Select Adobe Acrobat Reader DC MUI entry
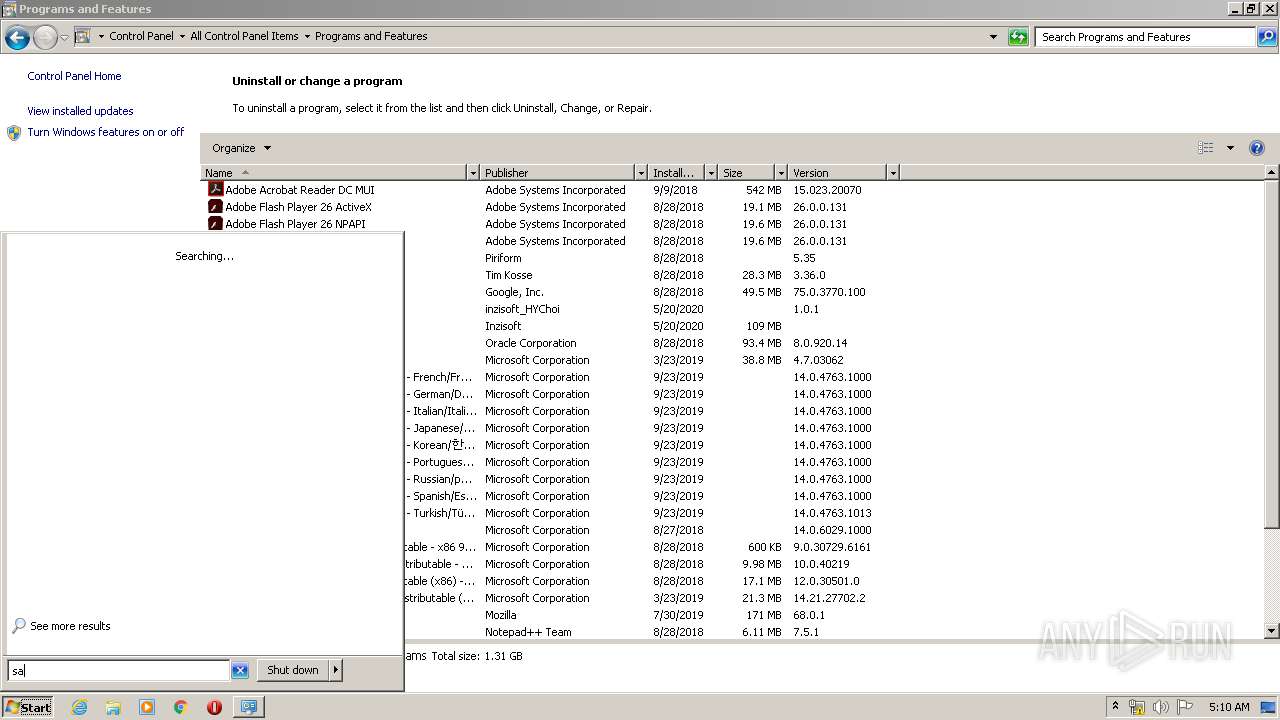1280x720 pixels. (300, 190)
